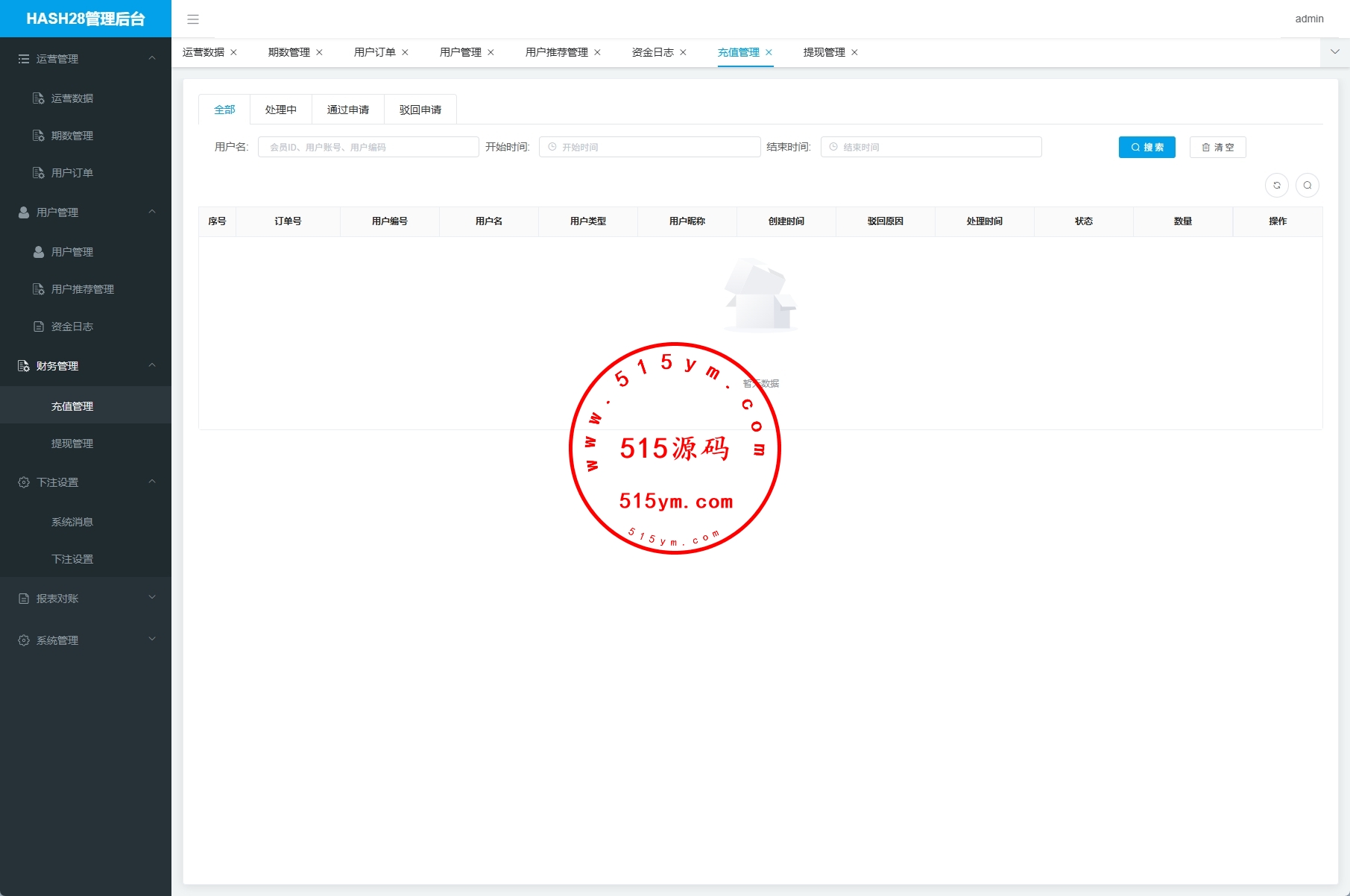Close the 运营数据 tab

(233, 53)
